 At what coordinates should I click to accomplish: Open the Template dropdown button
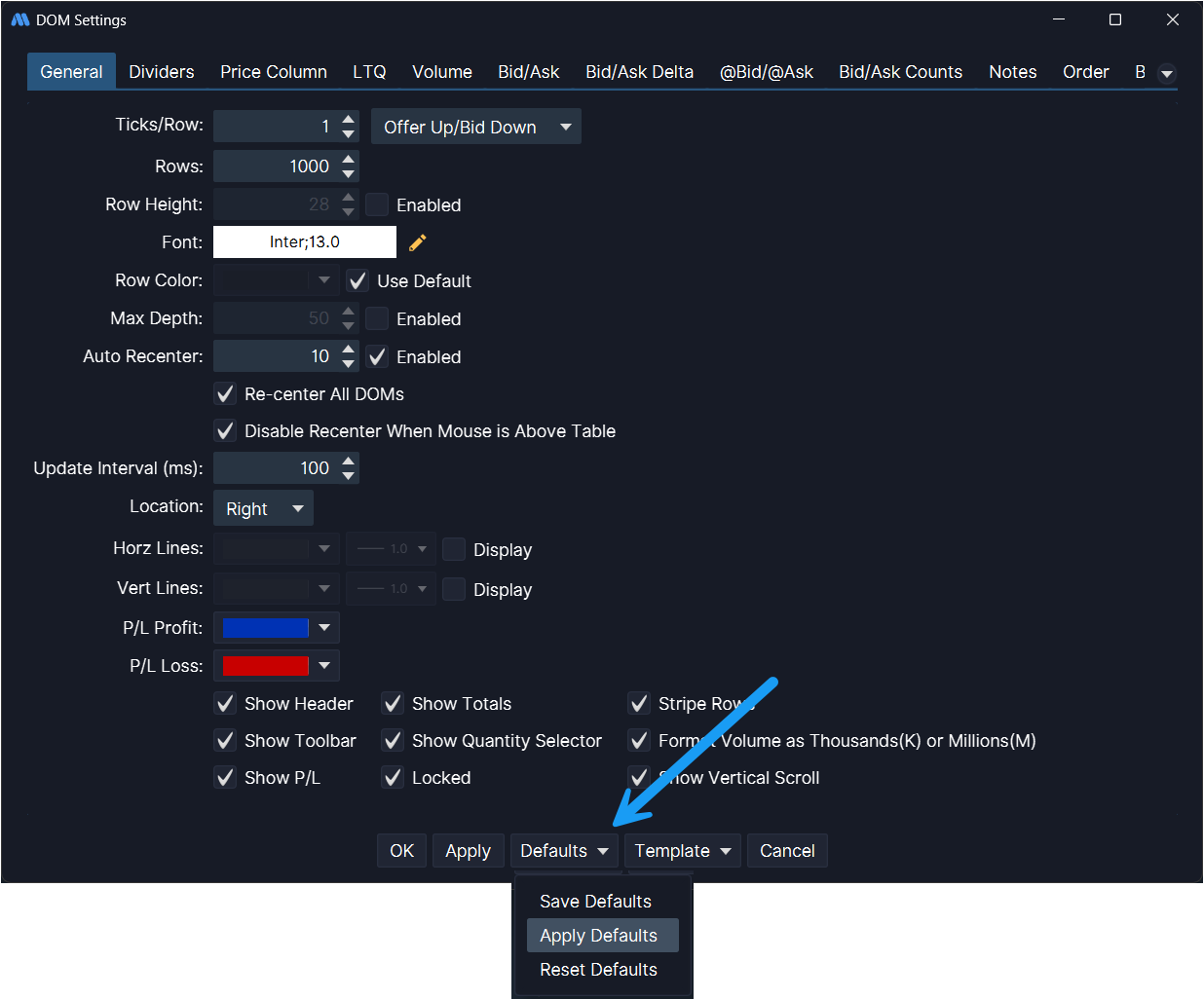682,851
